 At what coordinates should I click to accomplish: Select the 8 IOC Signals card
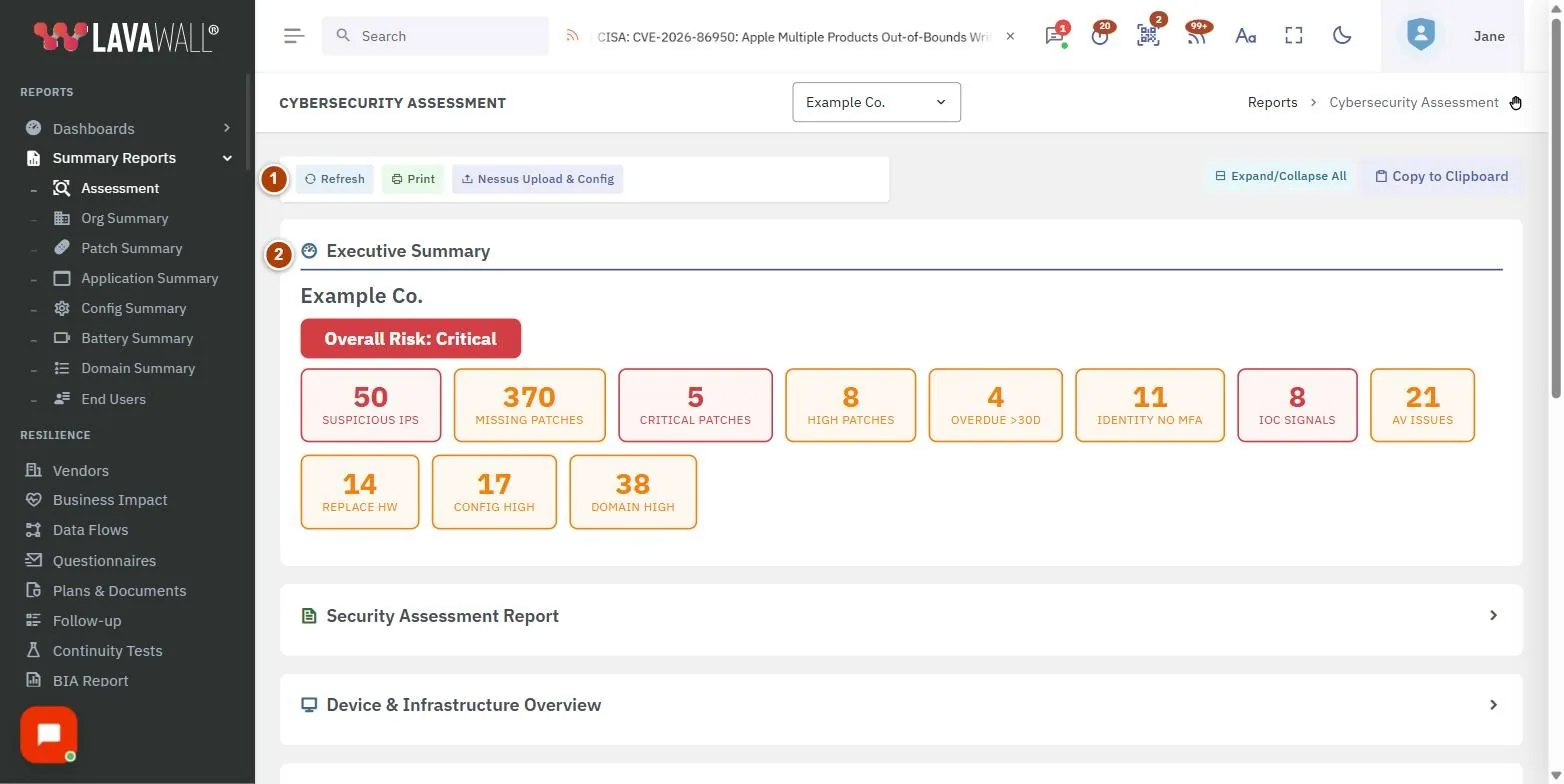point(1297,405)
